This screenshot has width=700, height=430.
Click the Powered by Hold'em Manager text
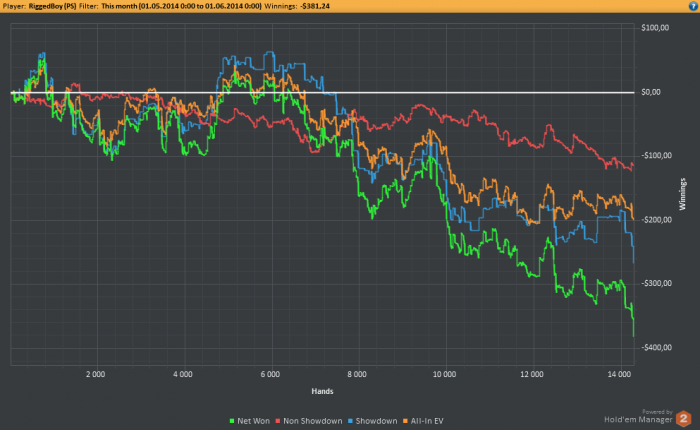[x=638, y=416]
